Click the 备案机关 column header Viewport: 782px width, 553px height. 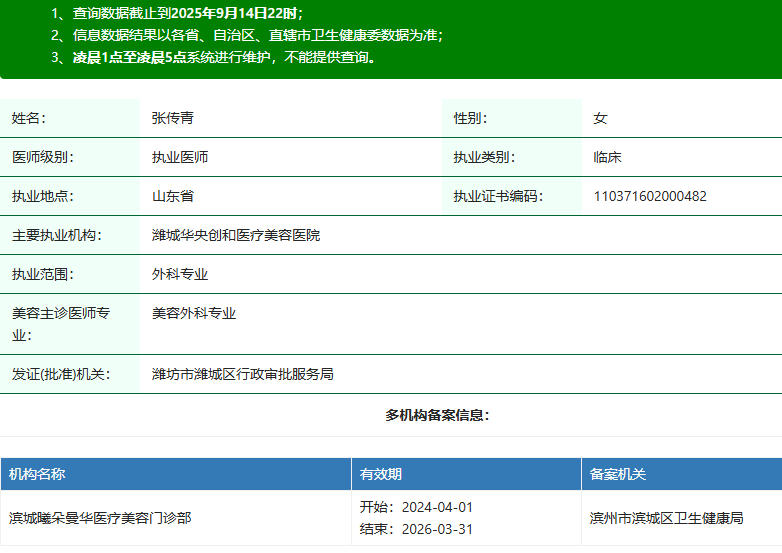tap(618, 474)
